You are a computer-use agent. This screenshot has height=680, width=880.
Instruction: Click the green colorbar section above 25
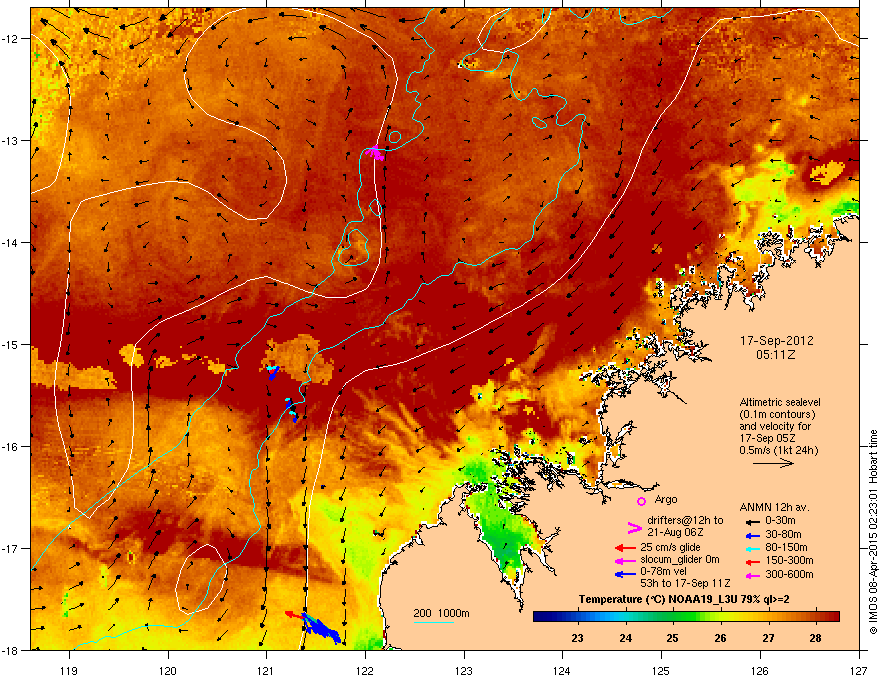(672, 617)
